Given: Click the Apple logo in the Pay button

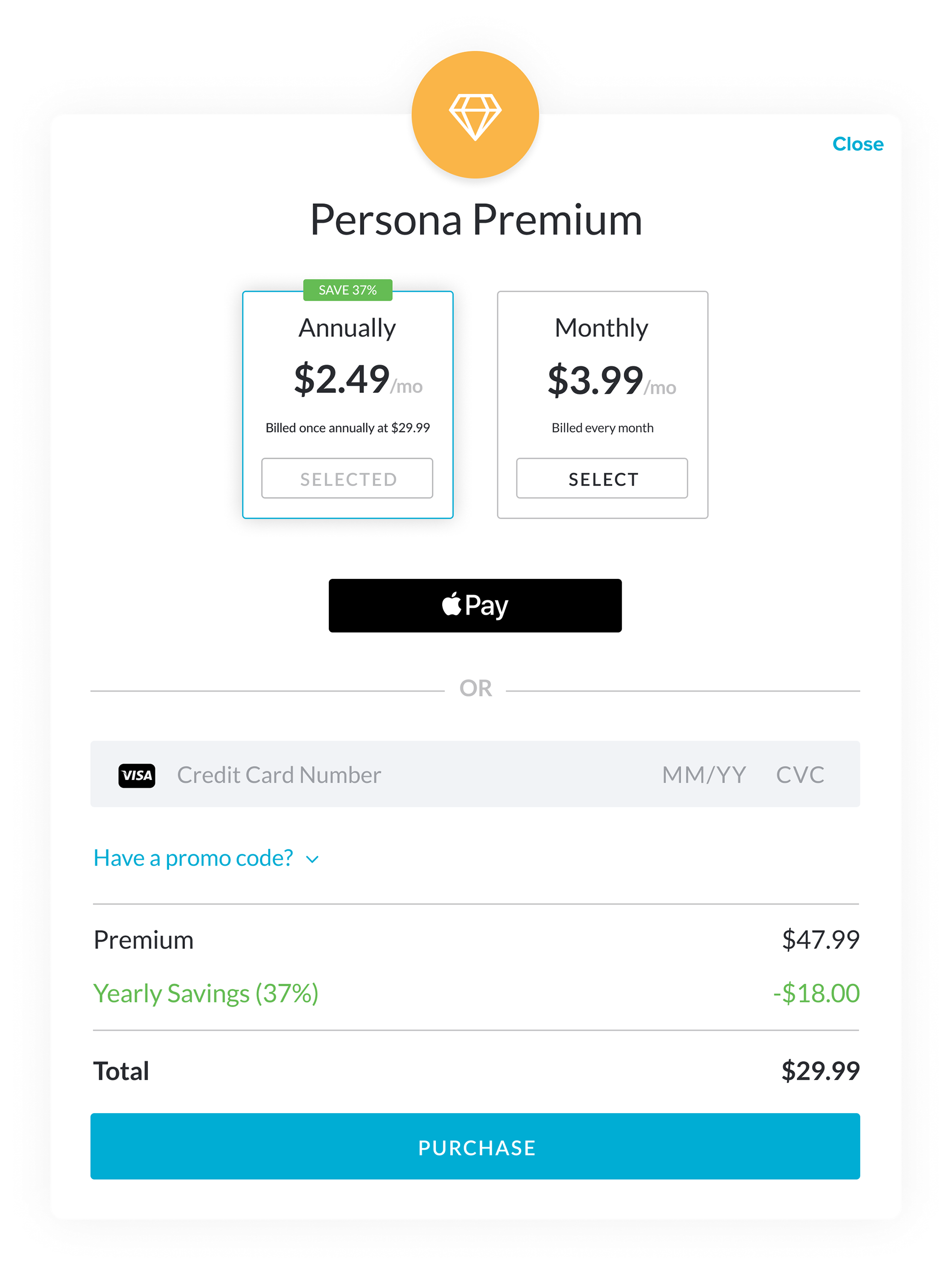Looking at the screenshot, I should click(452, 604).
